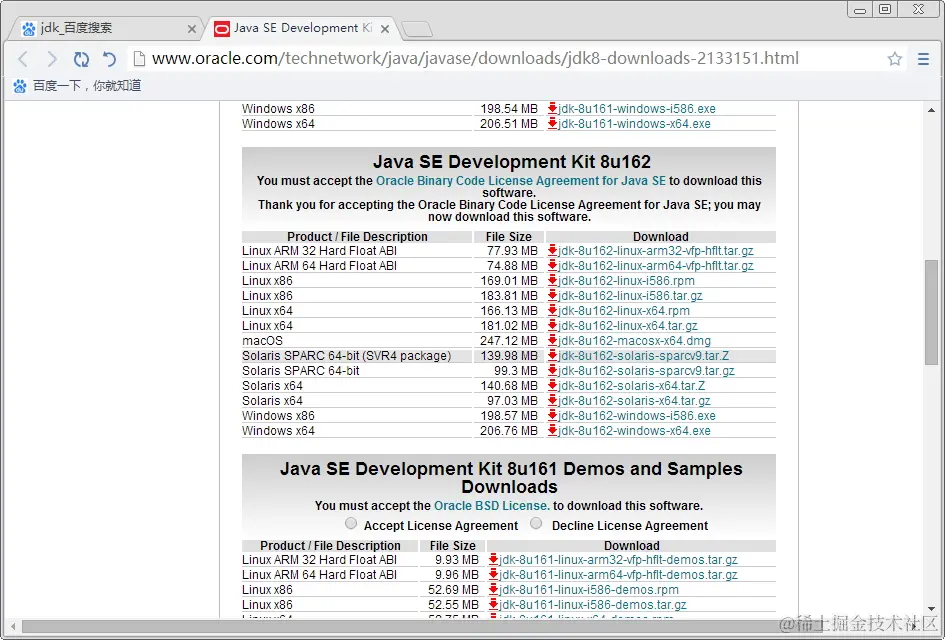Viewport: 945px width, 640px height.
Task: Click the download arrow icon for jdk-8u162-macosx-x64.dmg
Action: (x=552, y=340)
